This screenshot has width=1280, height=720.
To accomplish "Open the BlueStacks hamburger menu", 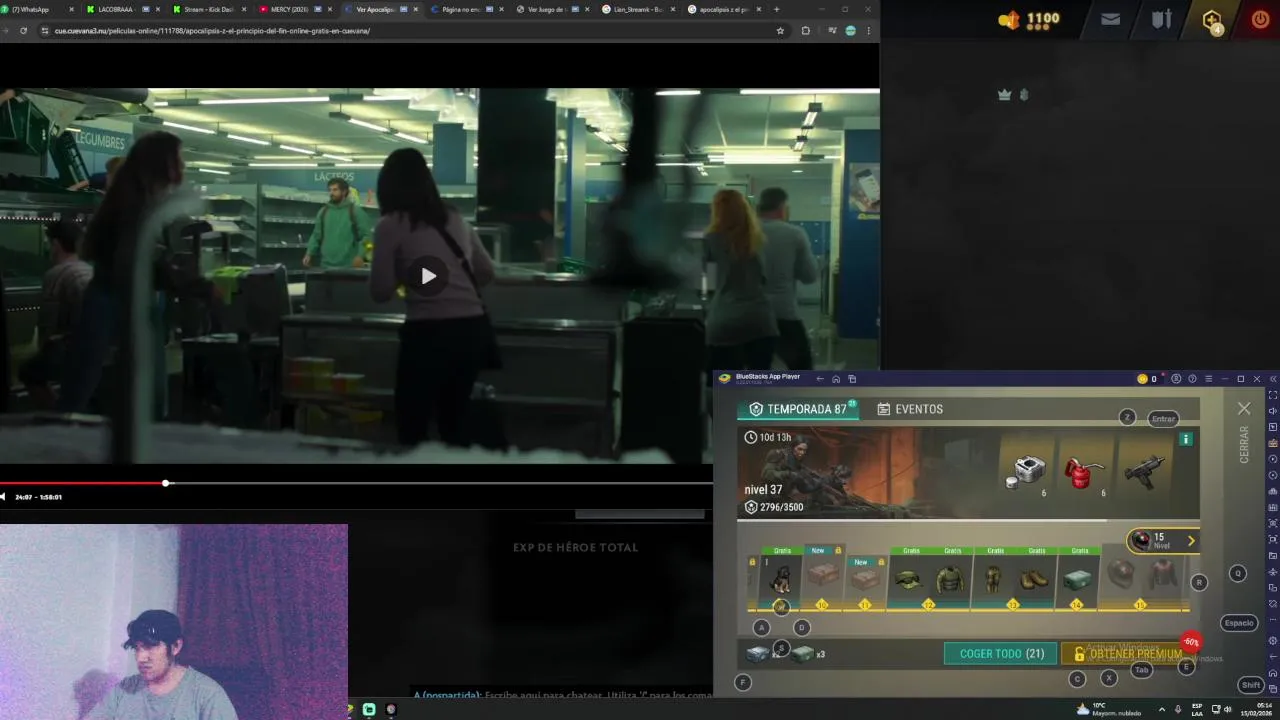I will tap(1208, 379).
